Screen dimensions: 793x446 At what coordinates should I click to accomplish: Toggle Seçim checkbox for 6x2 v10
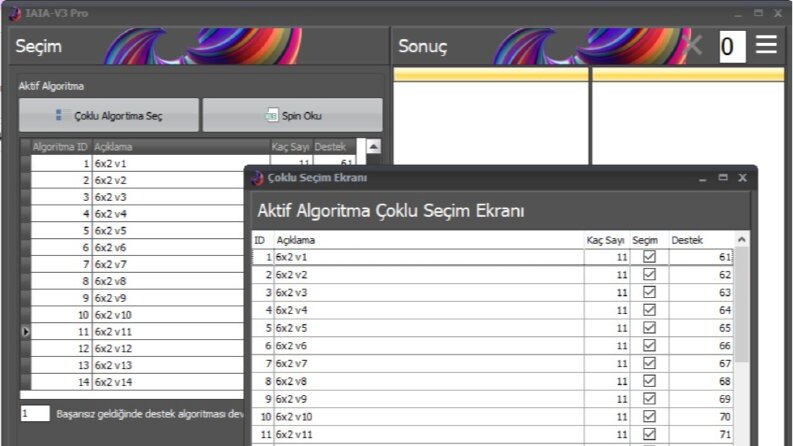pyautogui.click(x=649, y=417)
